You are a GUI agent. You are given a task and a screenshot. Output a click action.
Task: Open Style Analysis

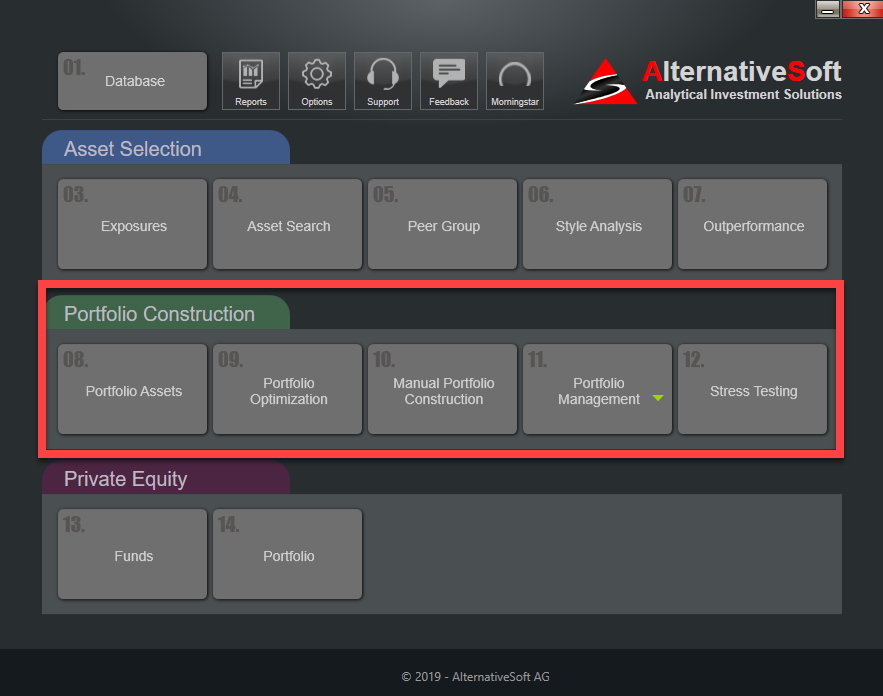pyautogui.click(x=597, y=224)
